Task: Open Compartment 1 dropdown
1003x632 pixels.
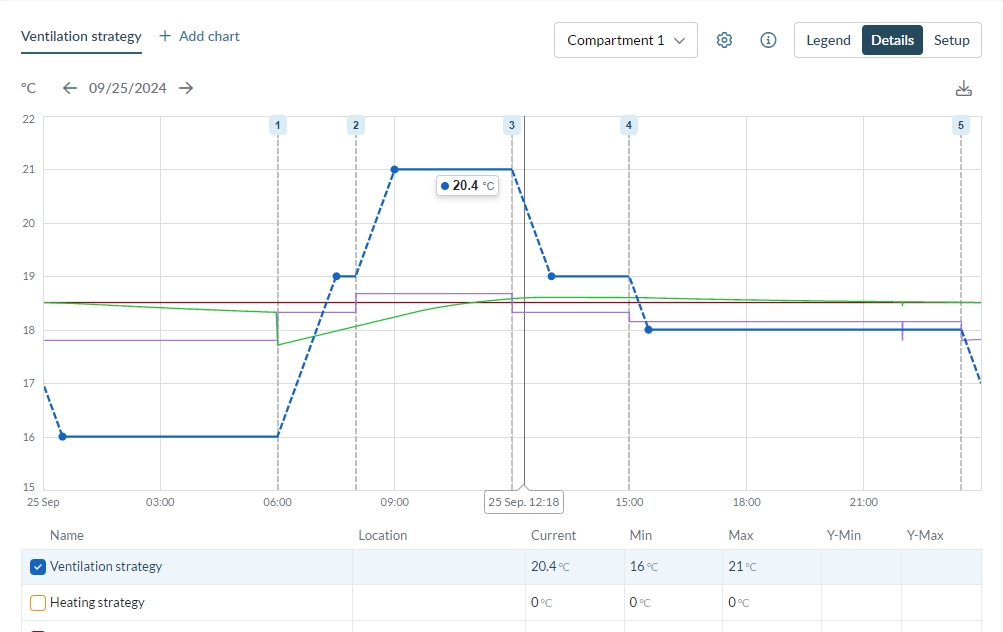Action: (x=625, y=40)
